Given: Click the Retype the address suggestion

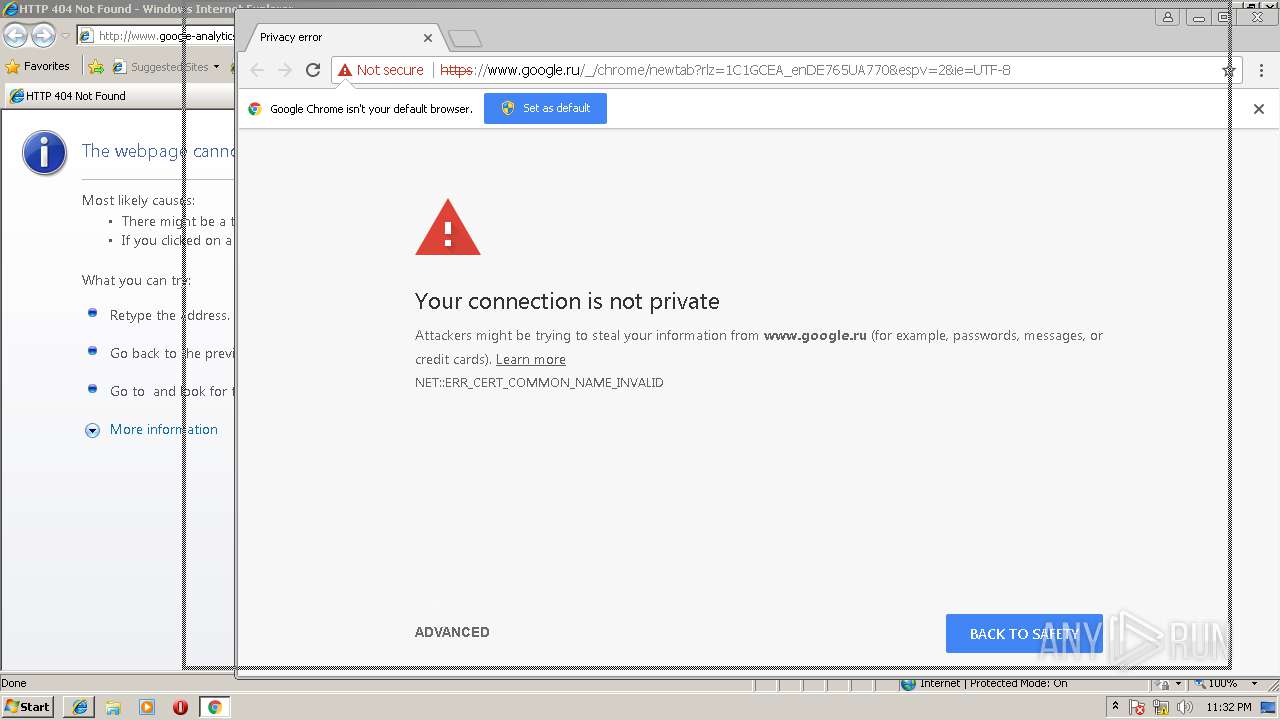Looking at the screenshot, I should [x=169, y=315].
